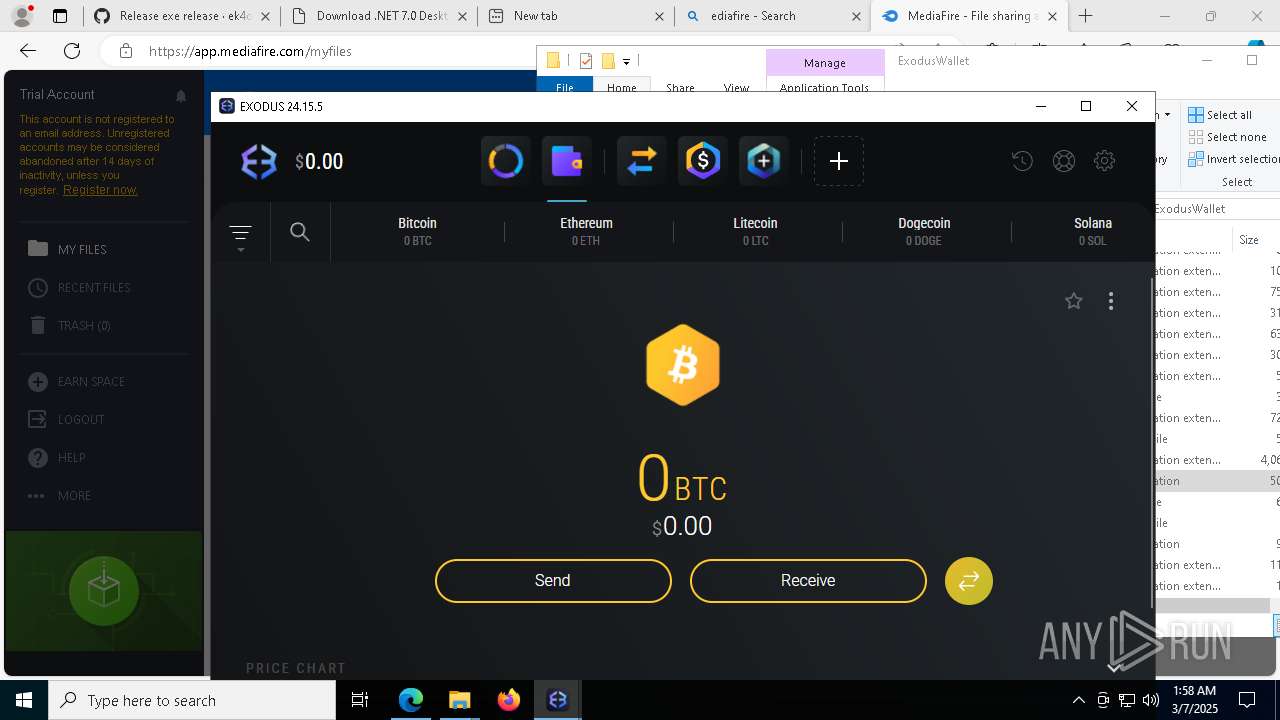Select the Solana asset tab
This screenshot has width=1280, height=720.
(x=1092, y=232)
